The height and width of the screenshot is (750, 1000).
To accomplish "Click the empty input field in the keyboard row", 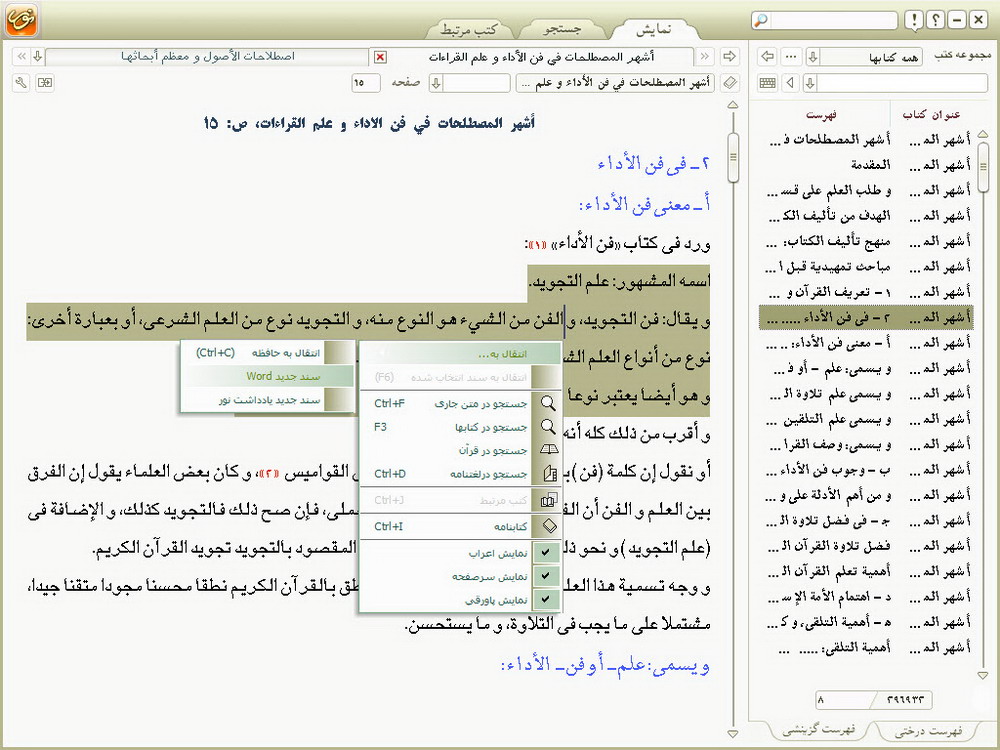I will tap(902, 83).
